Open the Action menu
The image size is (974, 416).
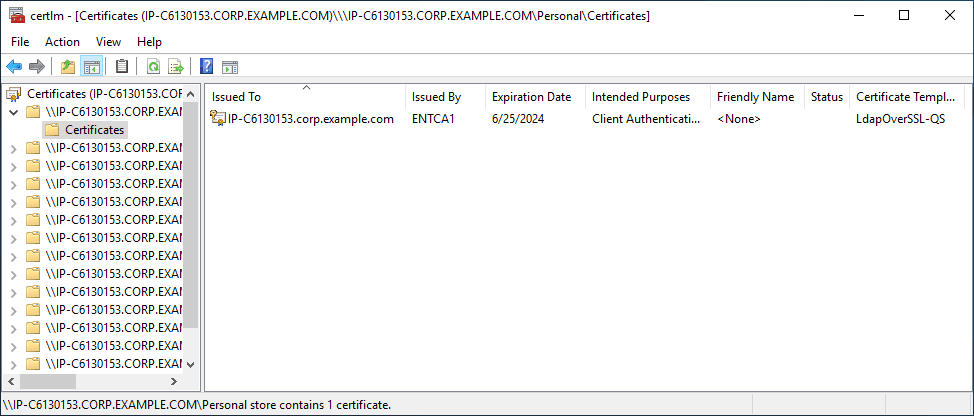click(x=62, y=42)
